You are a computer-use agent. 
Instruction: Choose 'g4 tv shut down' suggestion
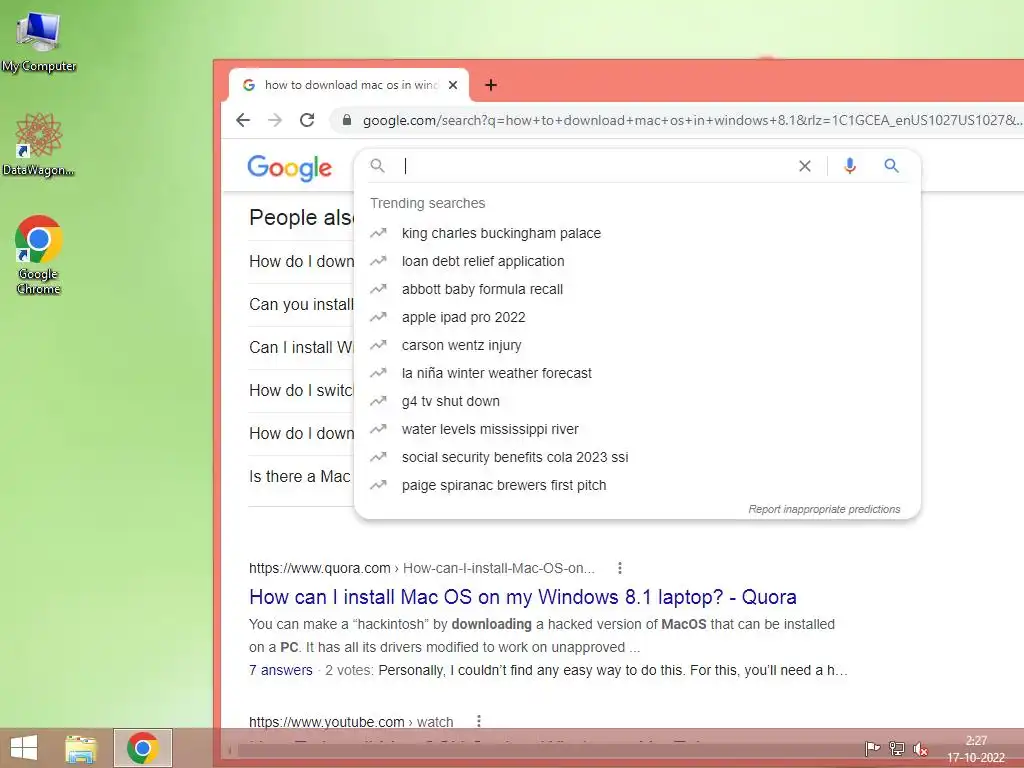637,402
